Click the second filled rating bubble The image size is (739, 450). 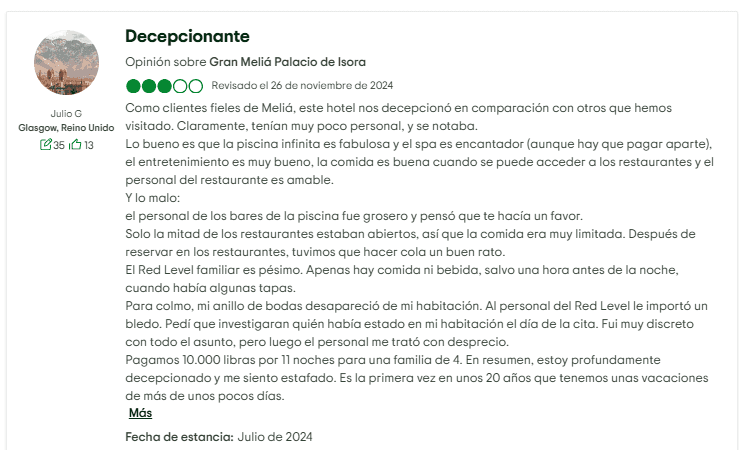(149, 86)
